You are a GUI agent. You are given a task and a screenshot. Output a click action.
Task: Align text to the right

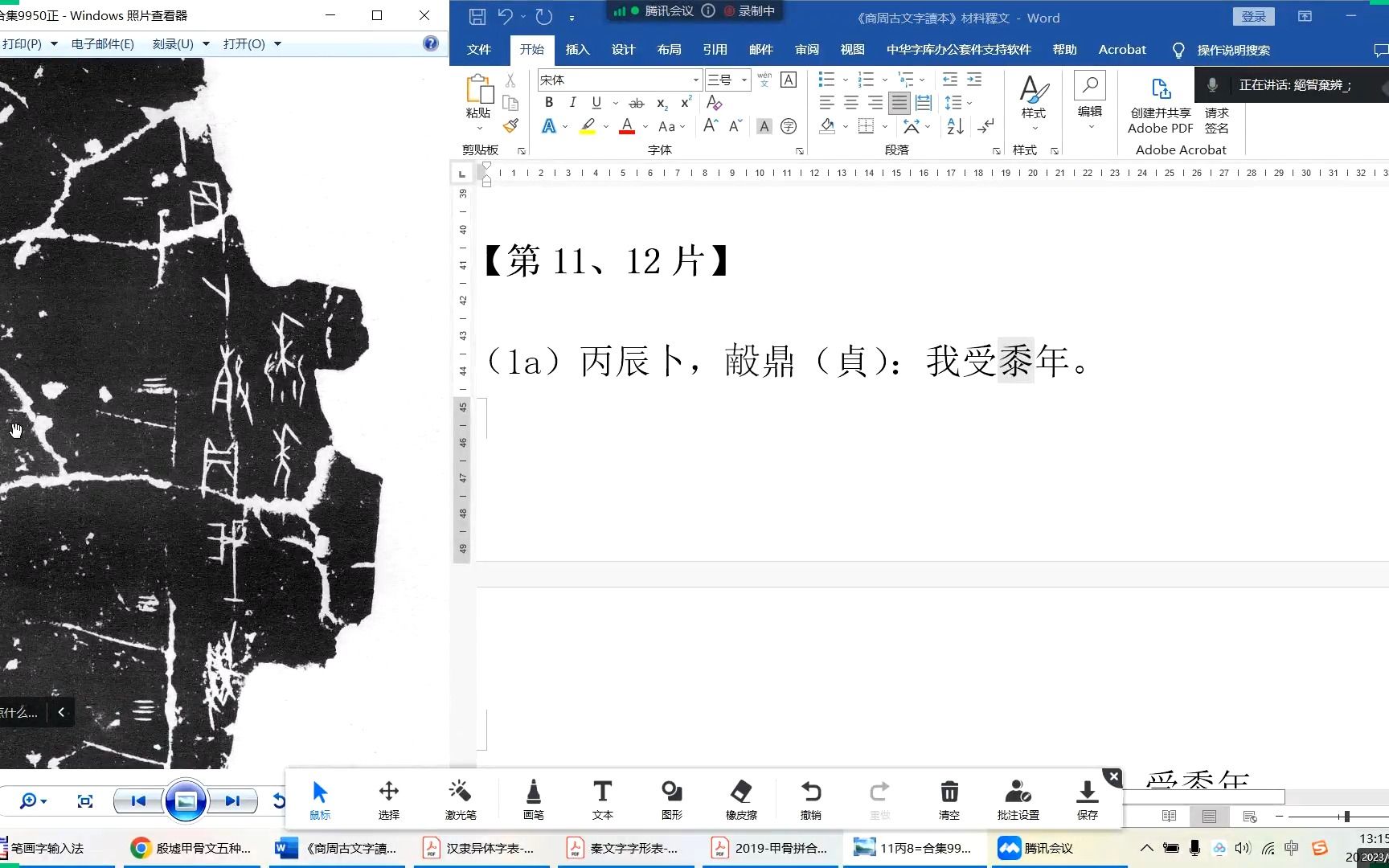coord(875,103)
